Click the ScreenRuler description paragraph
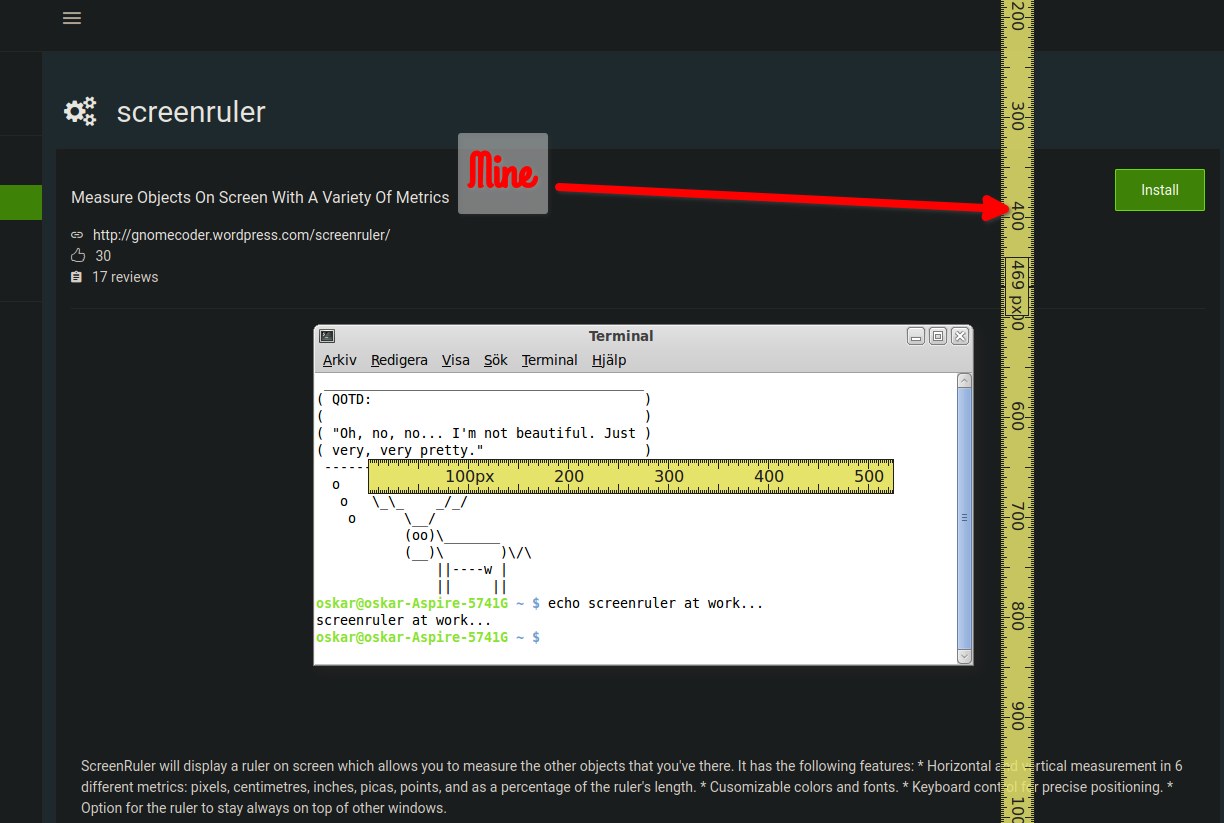Screen dimensions: 1224x823 click(632, 787)
